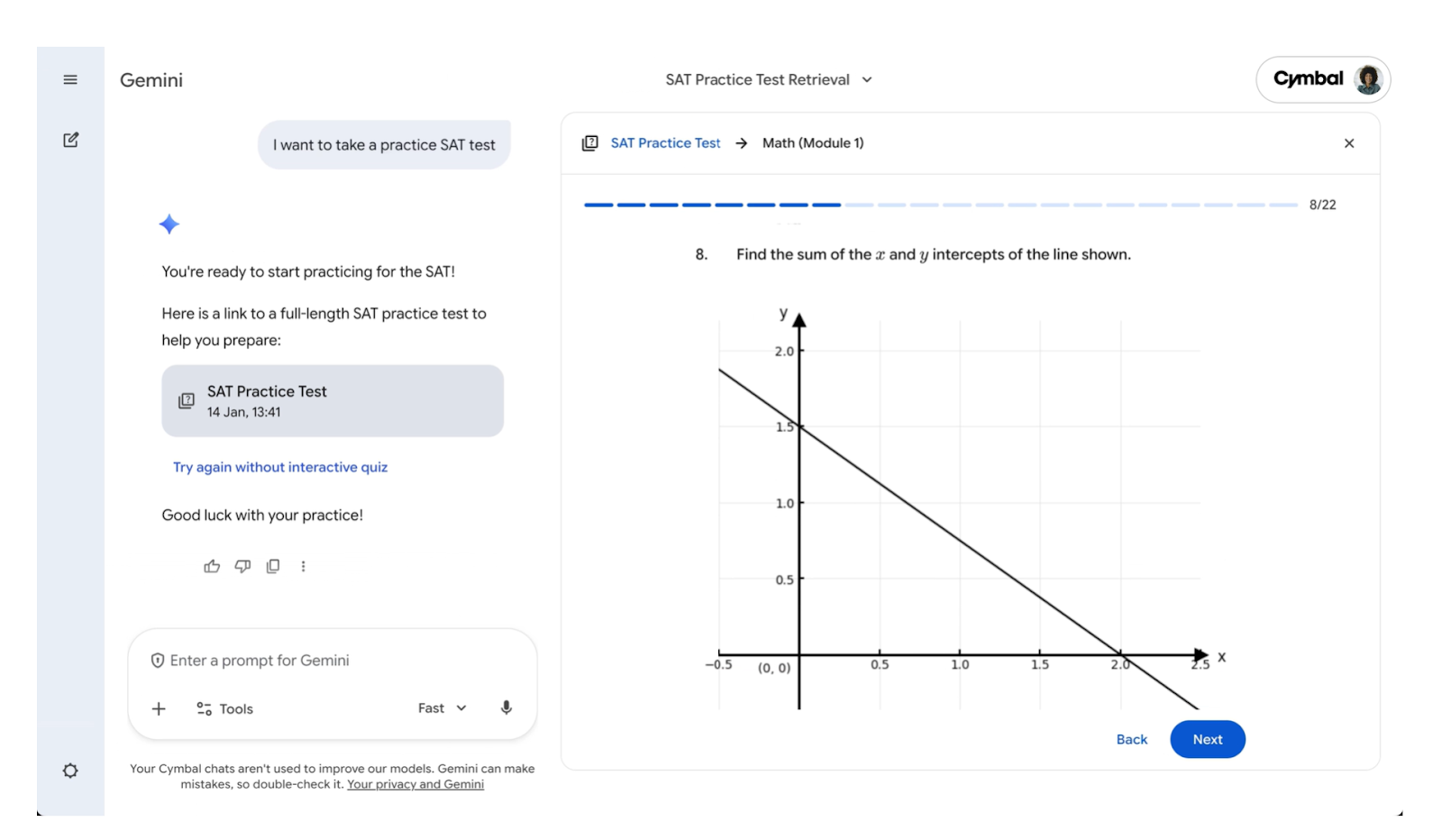Image resolution: width=1442 pixels, height=840 pixels.
Task: Open more options for the response
Action: 303,566
